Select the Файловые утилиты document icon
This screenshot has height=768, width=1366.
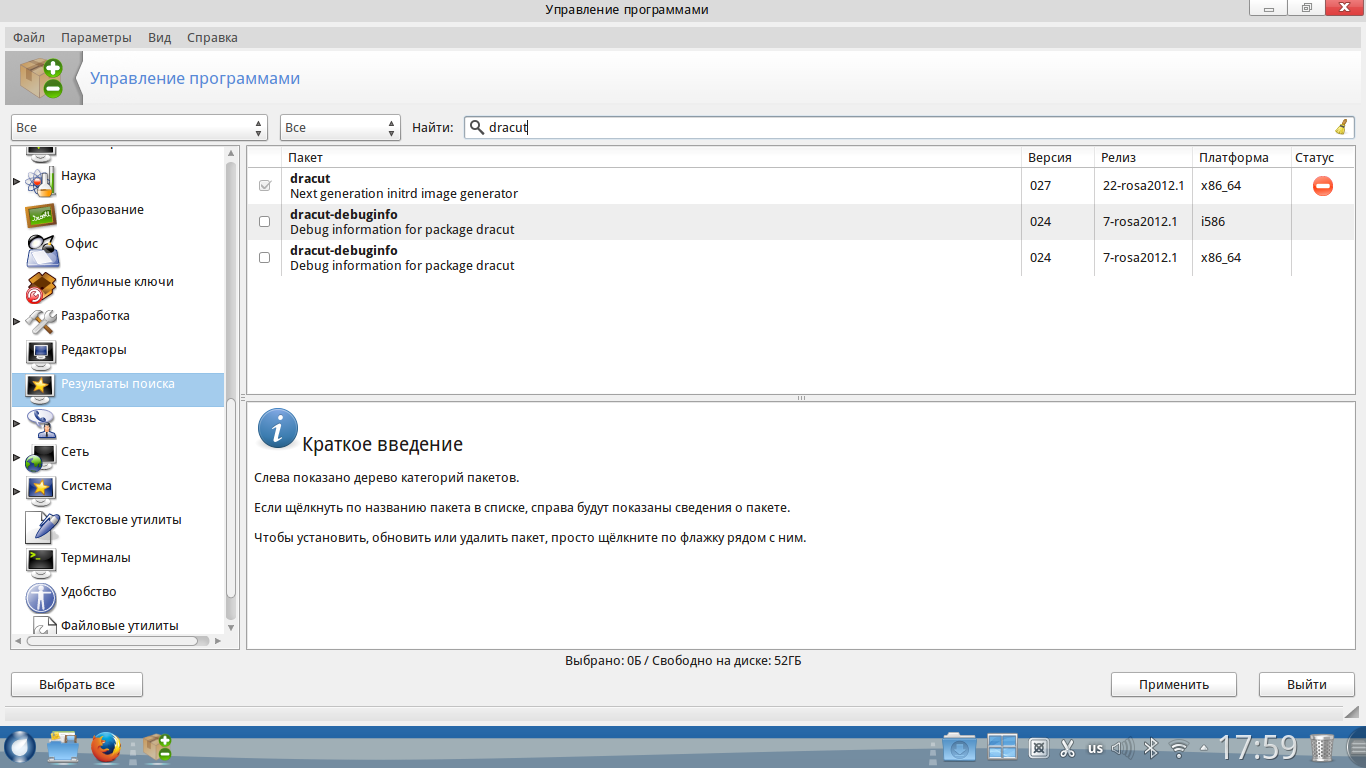pos(45,627)
